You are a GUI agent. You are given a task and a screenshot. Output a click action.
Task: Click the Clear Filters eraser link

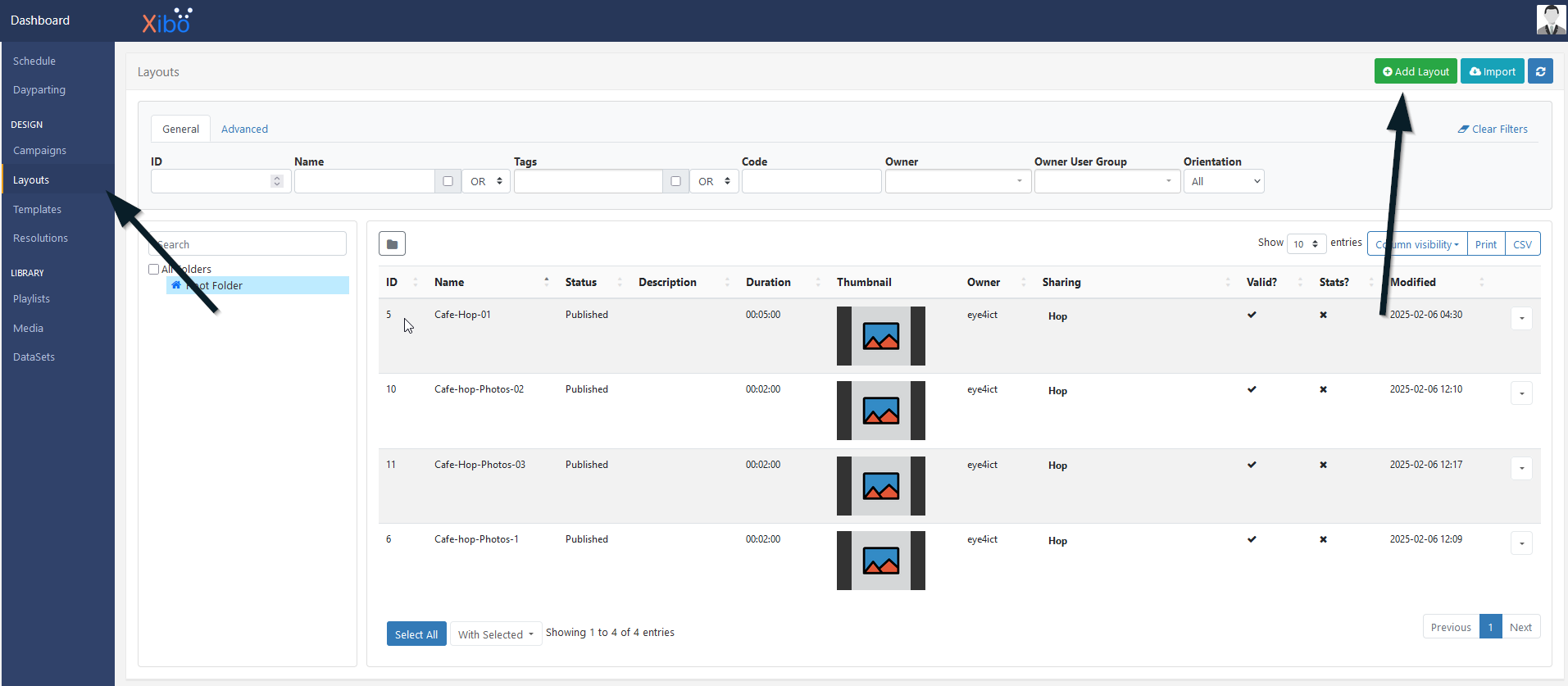click(x=1493, y=129)
